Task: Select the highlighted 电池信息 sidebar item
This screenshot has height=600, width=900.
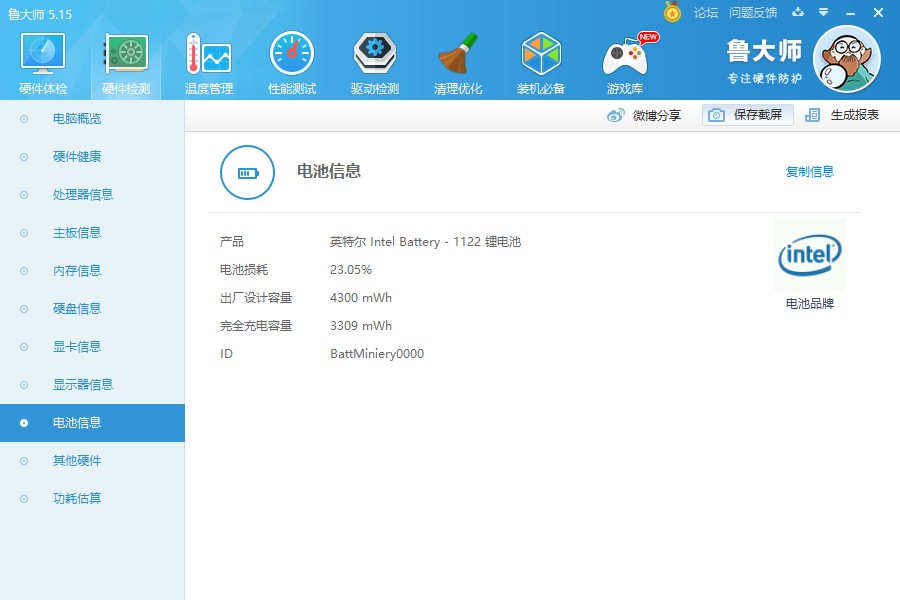Action: 92,423
